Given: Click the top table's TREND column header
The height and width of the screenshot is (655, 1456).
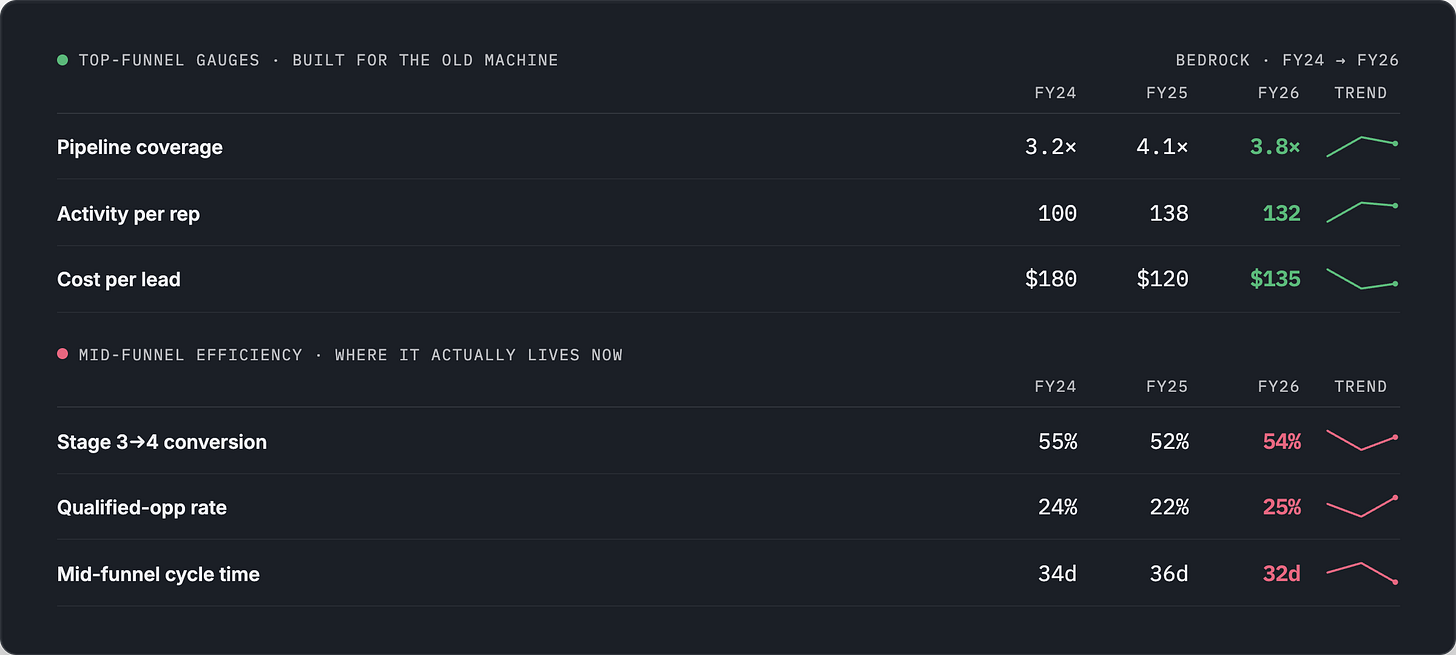Looking at the screenshot, I should [x=1360, y=93].
